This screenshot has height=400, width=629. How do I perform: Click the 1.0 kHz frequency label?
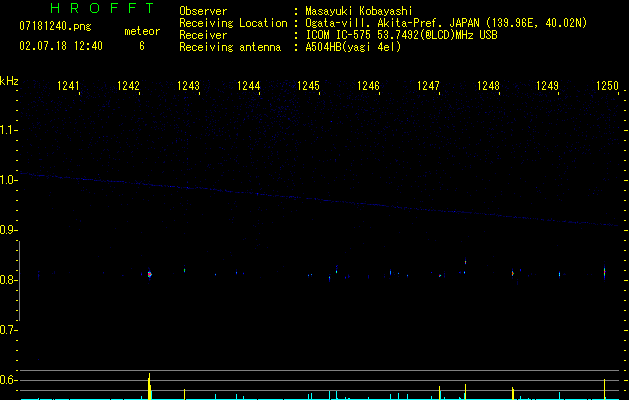click(x=7, y=180)
